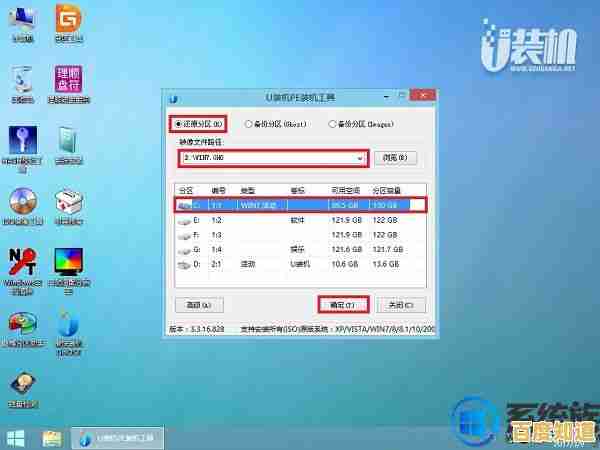Click the 软件 volume label in E: row
Viewport: 600px width, 450px height.
coord(297,220)
